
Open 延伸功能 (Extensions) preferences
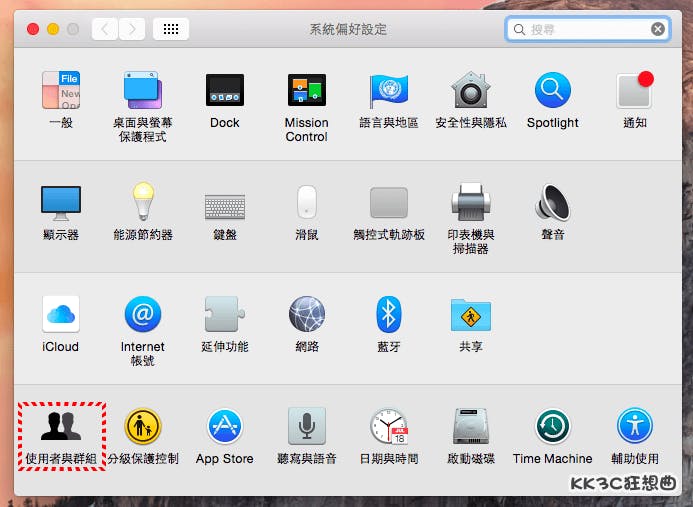(225, 314)
